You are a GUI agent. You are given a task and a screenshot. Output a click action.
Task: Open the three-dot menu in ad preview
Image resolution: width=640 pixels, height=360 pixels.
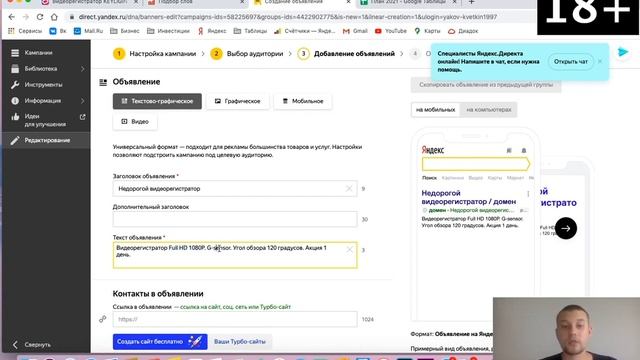(x=528, y=194)
